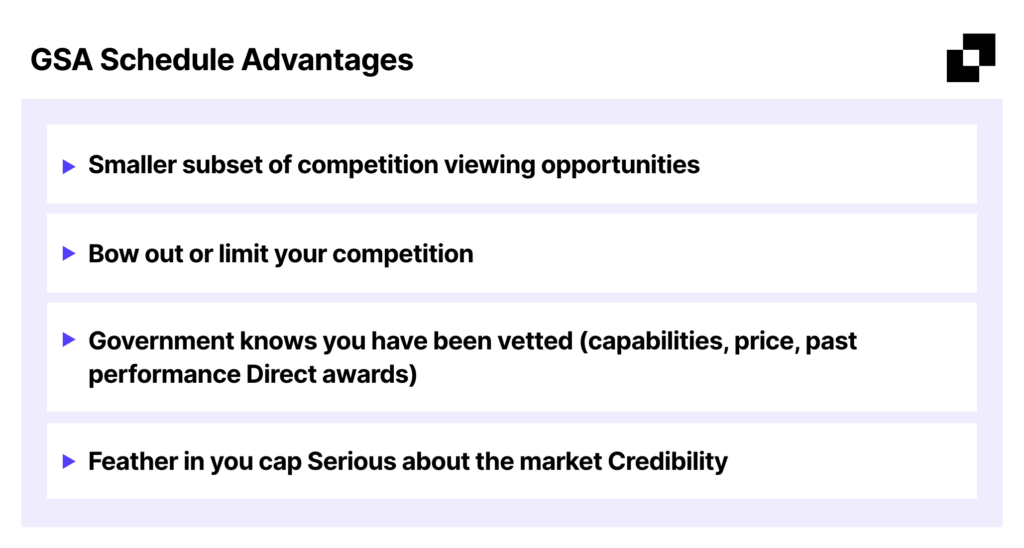Click the word GSA in the heading

[61, 59]
